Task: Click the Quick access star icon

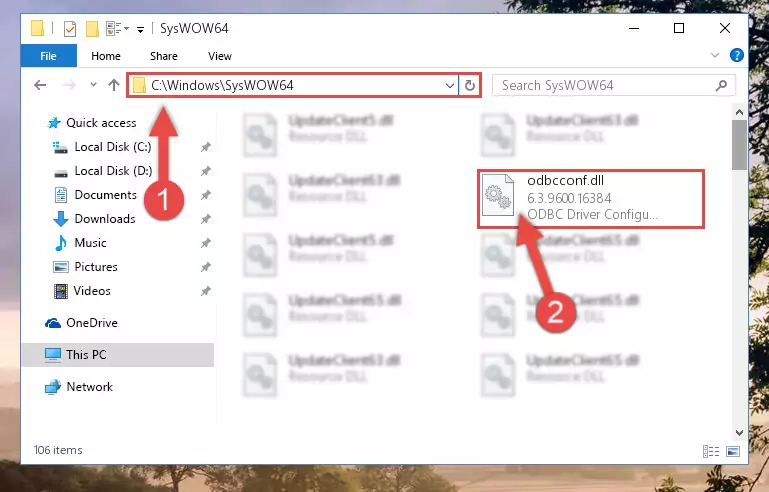Action: tap(53, 123)
